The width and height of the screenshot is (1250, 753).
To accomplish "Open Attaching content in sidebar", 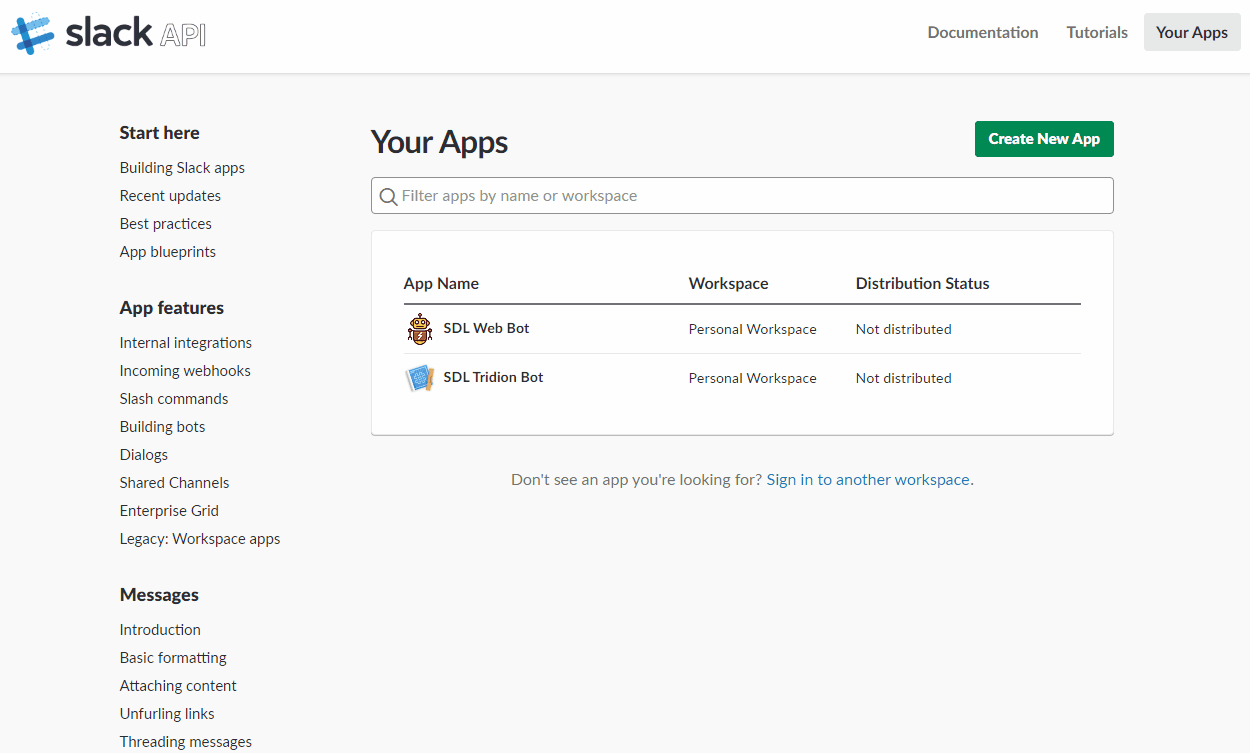I will pyautogui.click(x=178, y=686).
